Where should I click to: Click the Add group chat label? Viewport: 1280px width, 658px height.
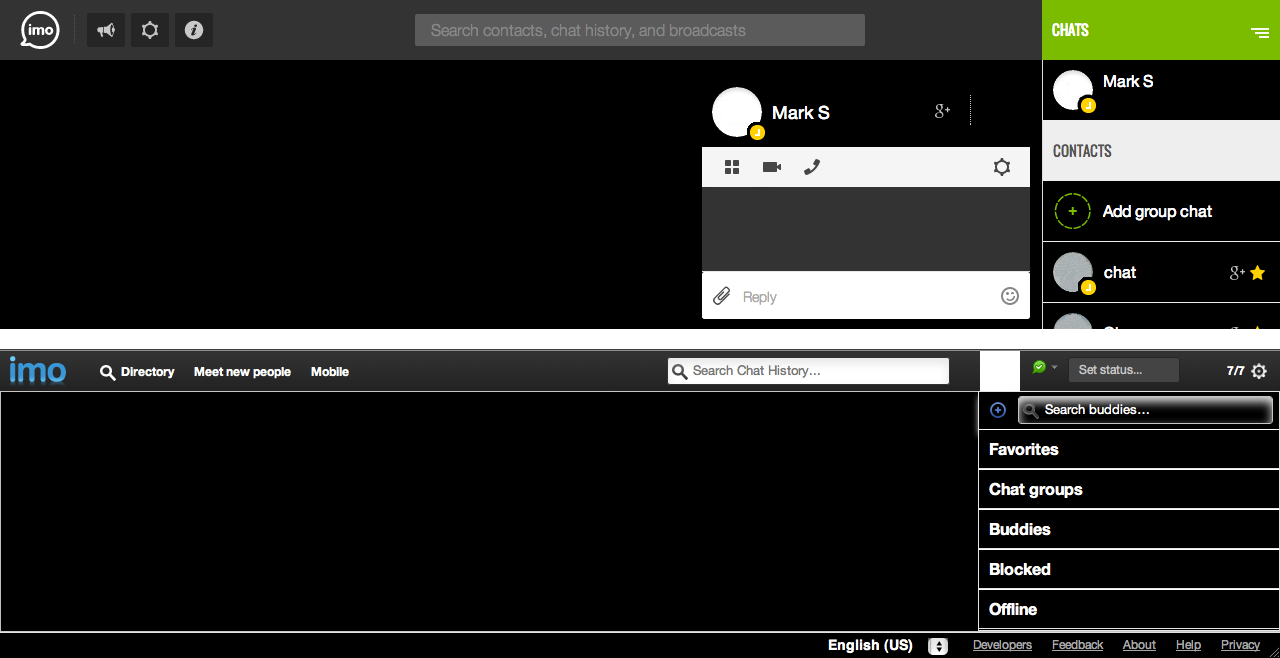[1157, 211]
